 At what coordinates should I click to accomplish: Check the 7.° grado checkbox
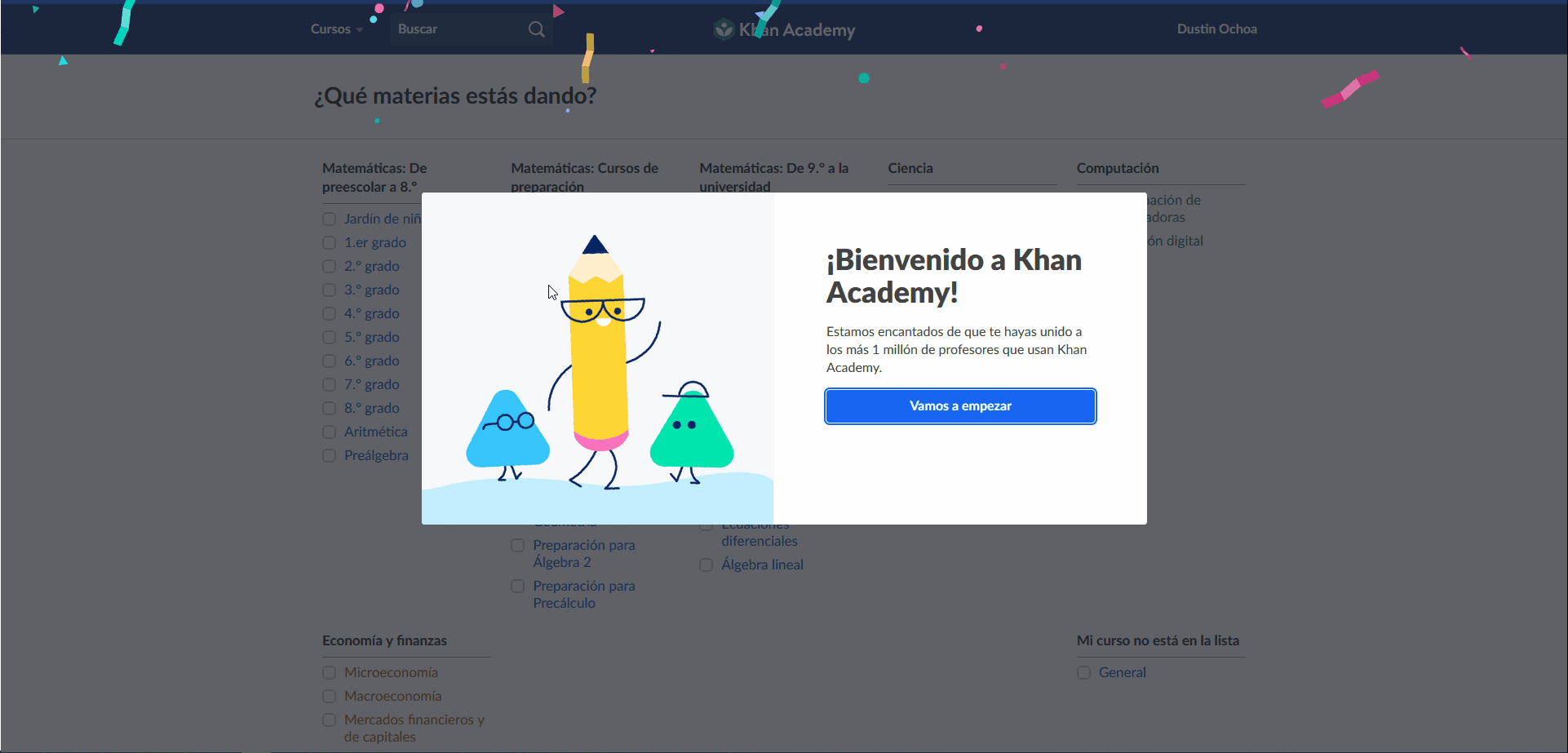pos(330,385)
